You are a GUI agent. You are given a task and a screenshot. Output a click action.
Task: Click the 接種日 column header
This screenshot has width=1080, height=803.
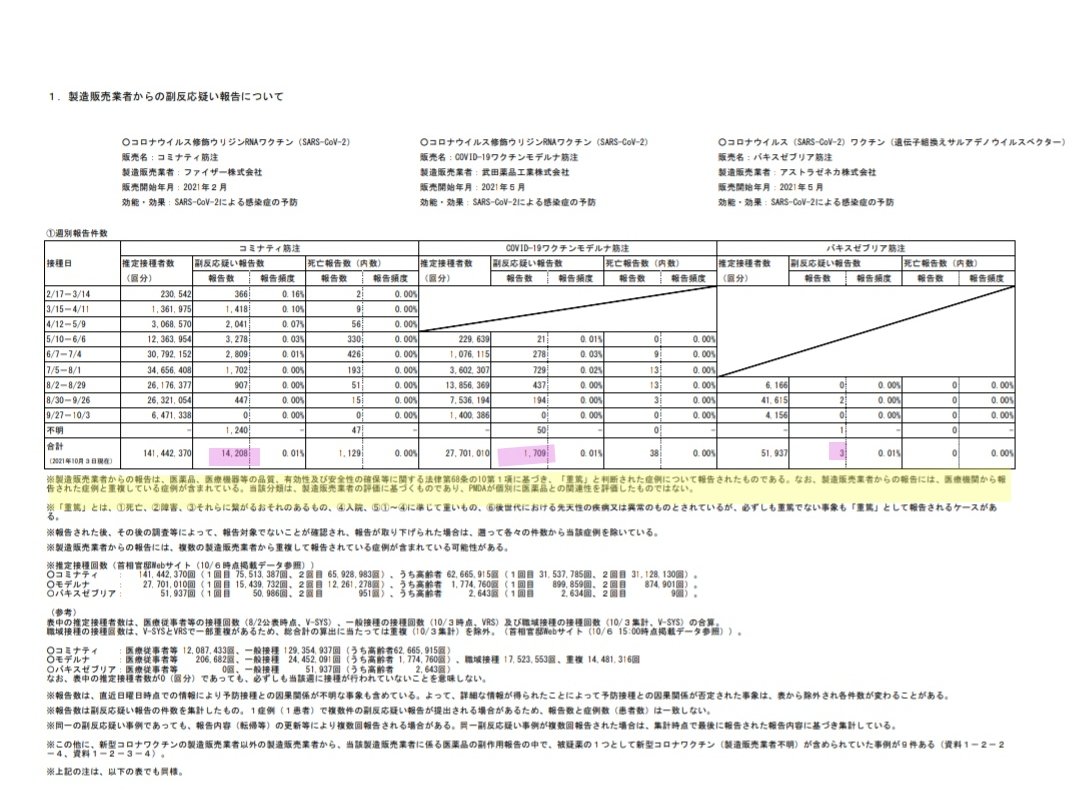(x=59, y=263)
